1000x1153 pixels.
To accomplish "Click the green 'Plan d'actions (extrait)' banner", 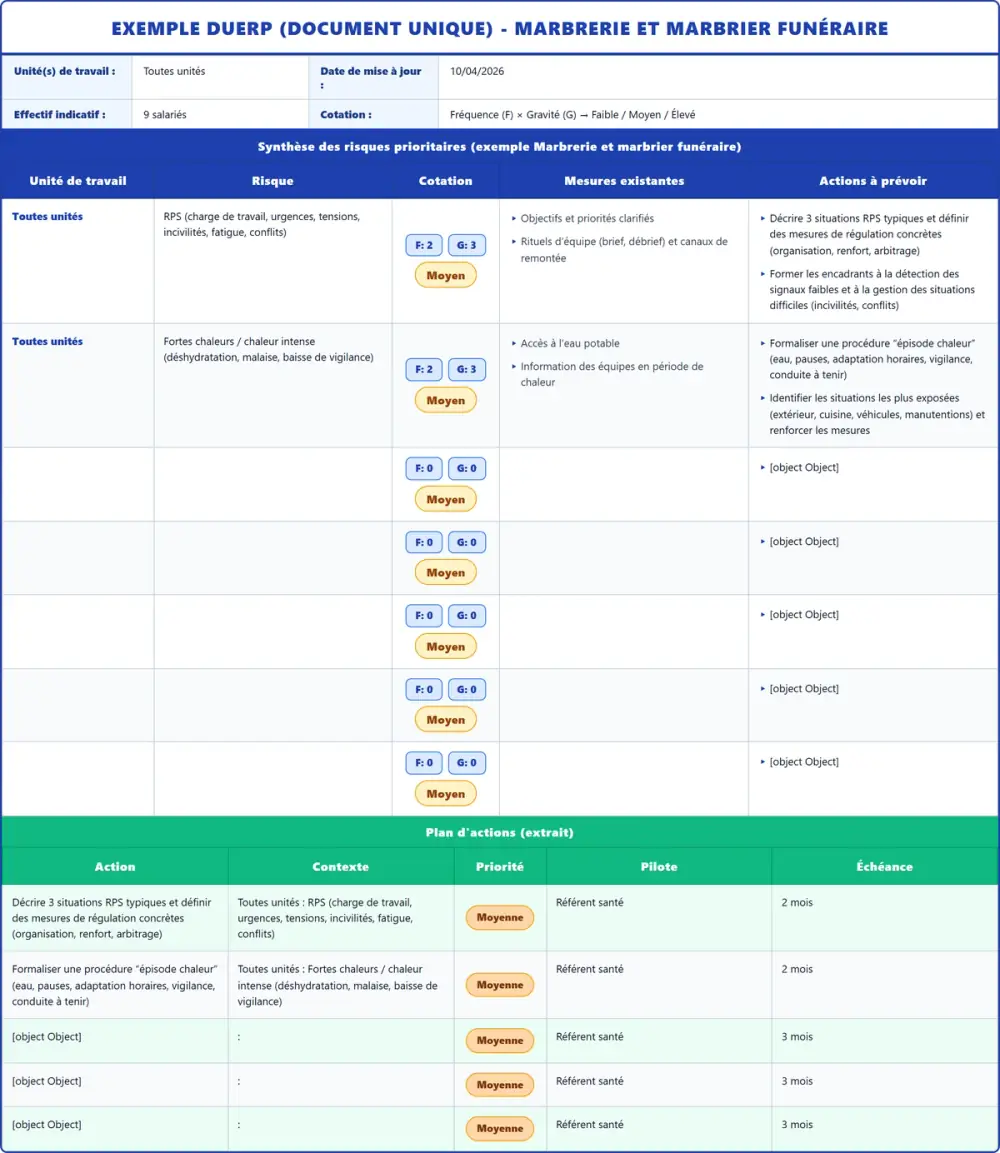I will click(499, 832).
